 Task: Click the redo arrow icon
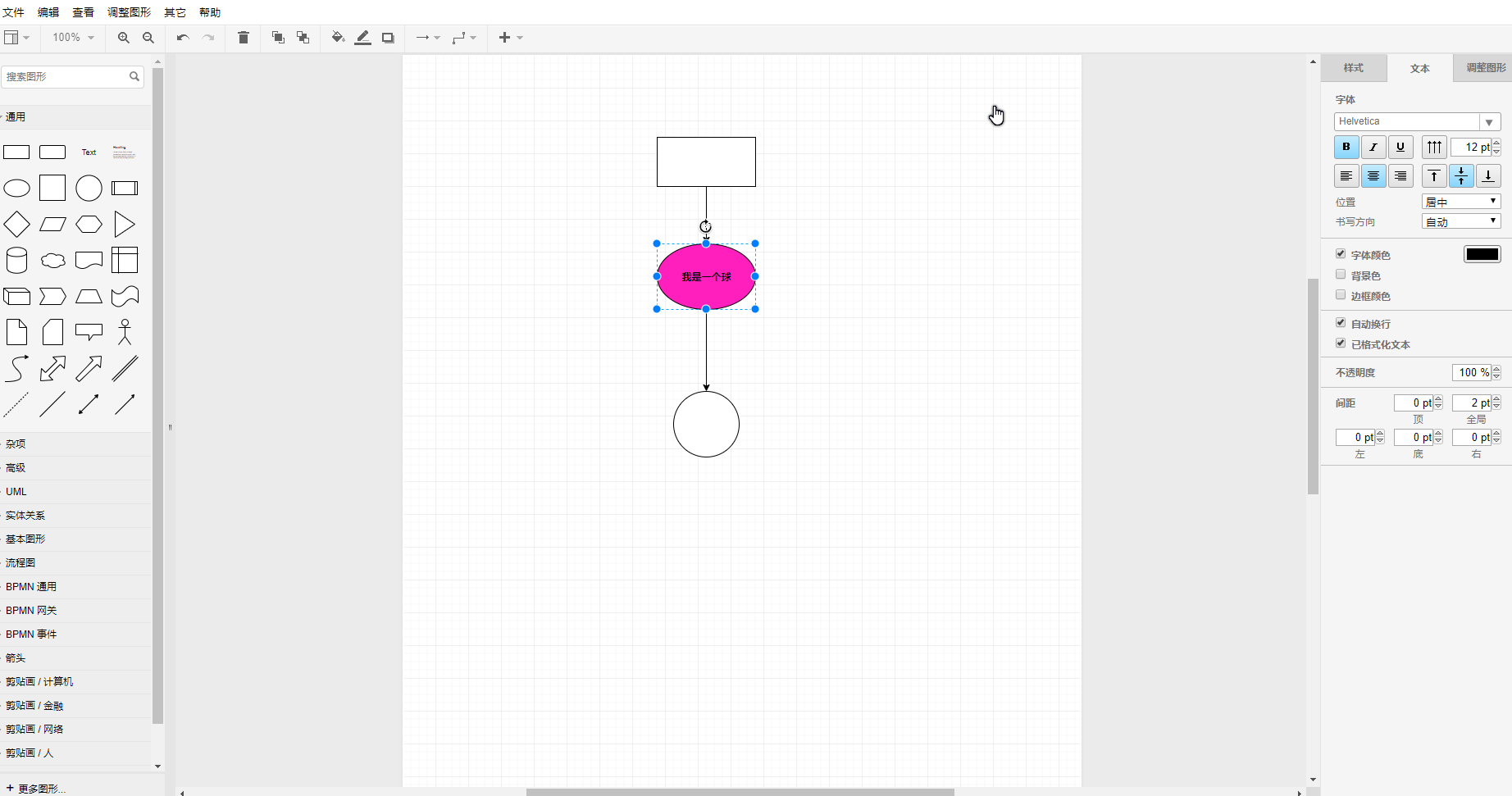point(208,38)
